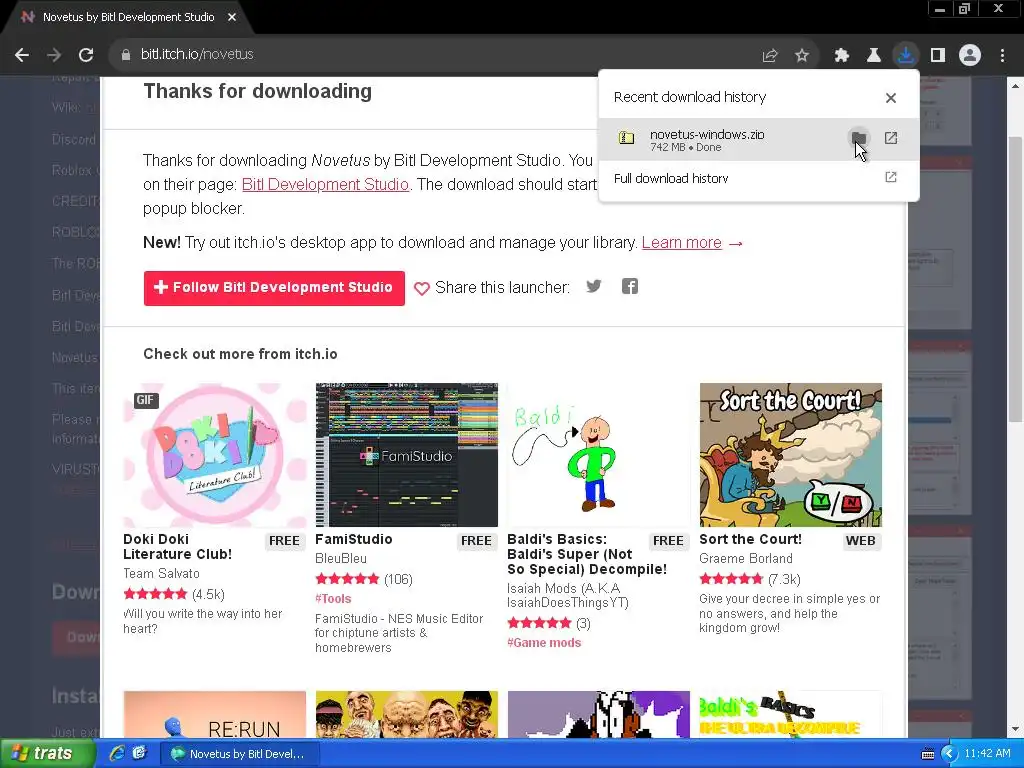Screen dimensions: 1024x768
Task: Click Baldi's Super (Not So Special) Decompile title
Action: (586, 554)
